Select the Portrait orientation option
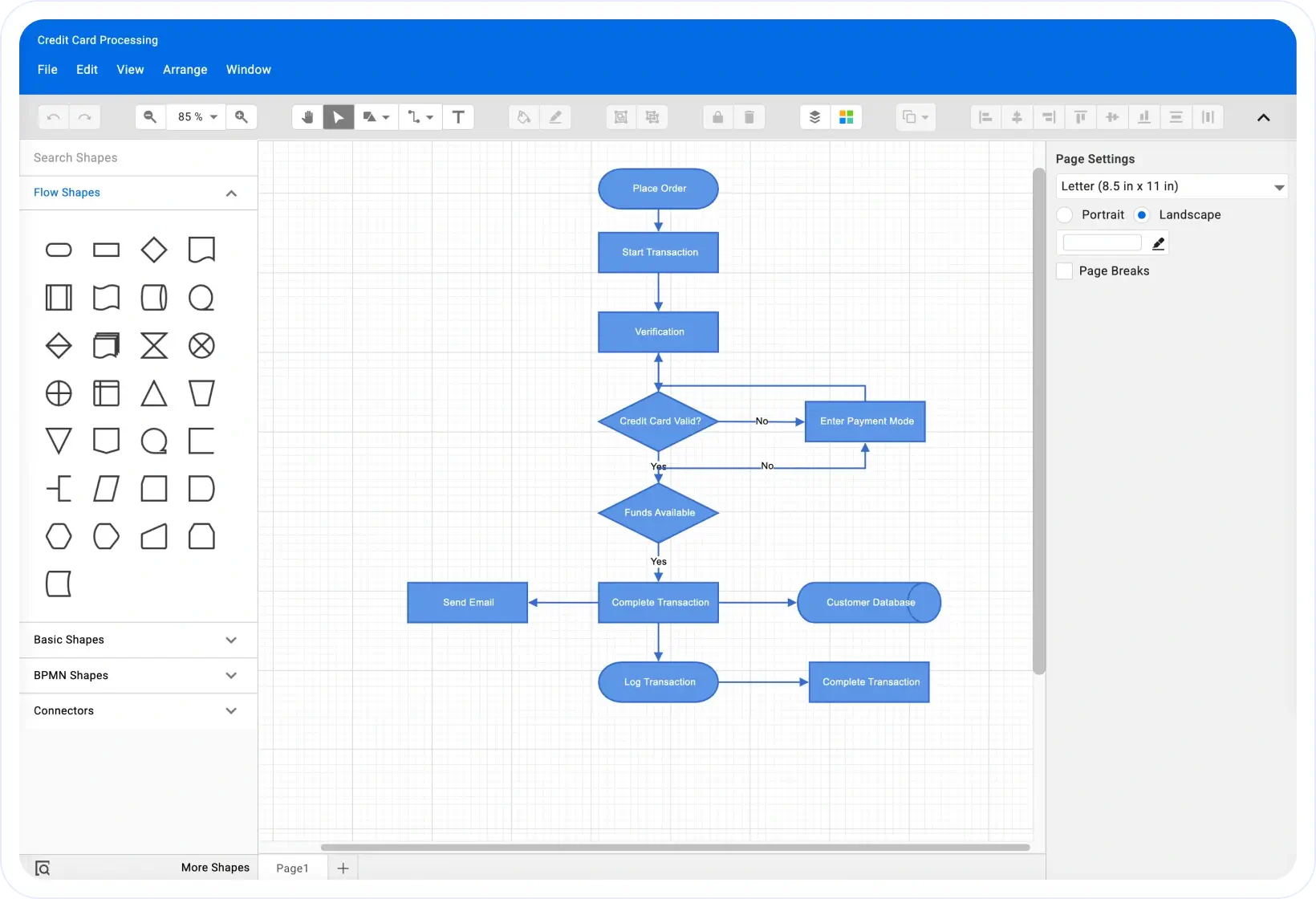This screenshot has height=899, width=1316. pos(1065,215)
